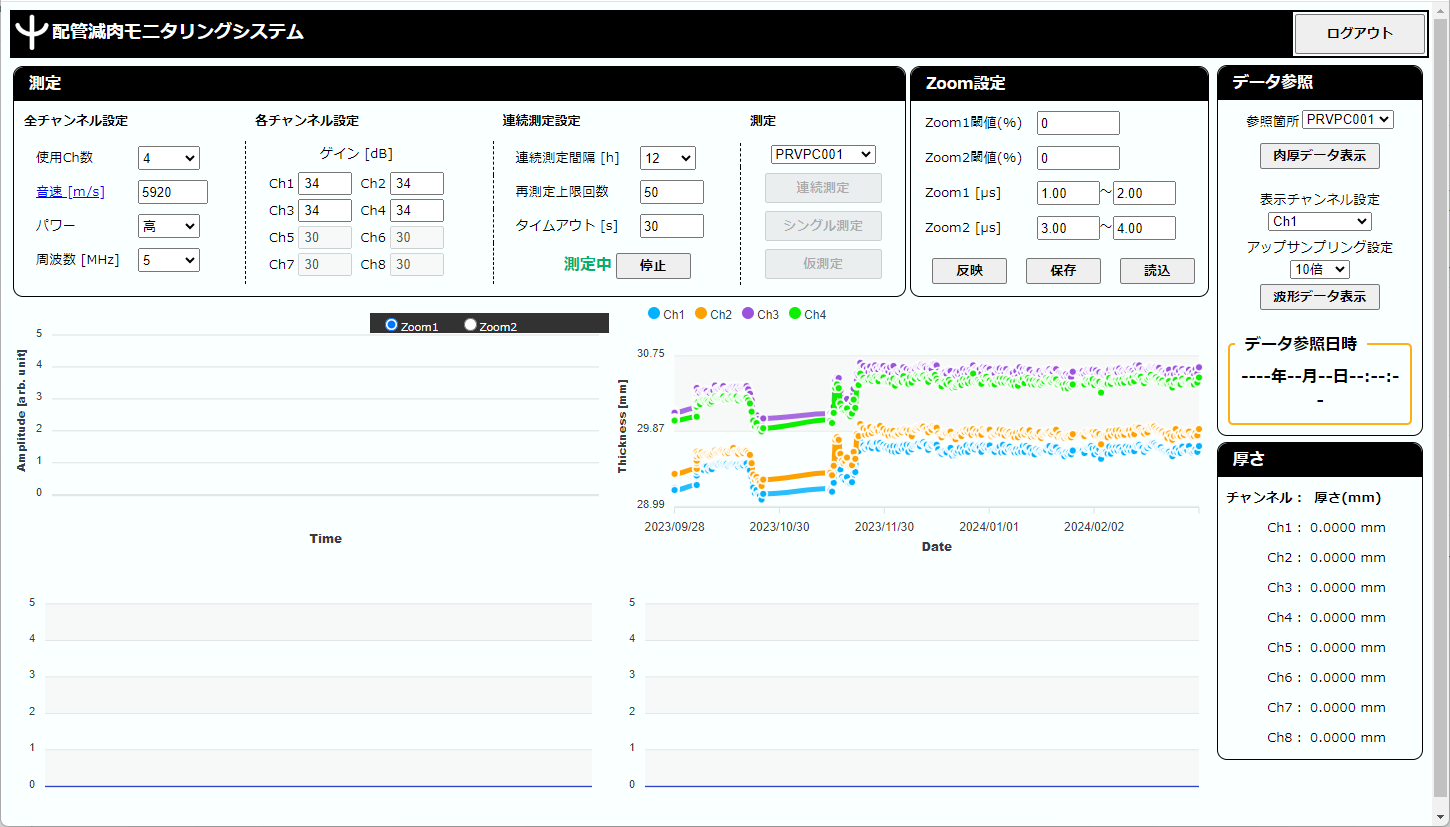Click the 2024/01/01 date axis label

(x=989, y=526)
